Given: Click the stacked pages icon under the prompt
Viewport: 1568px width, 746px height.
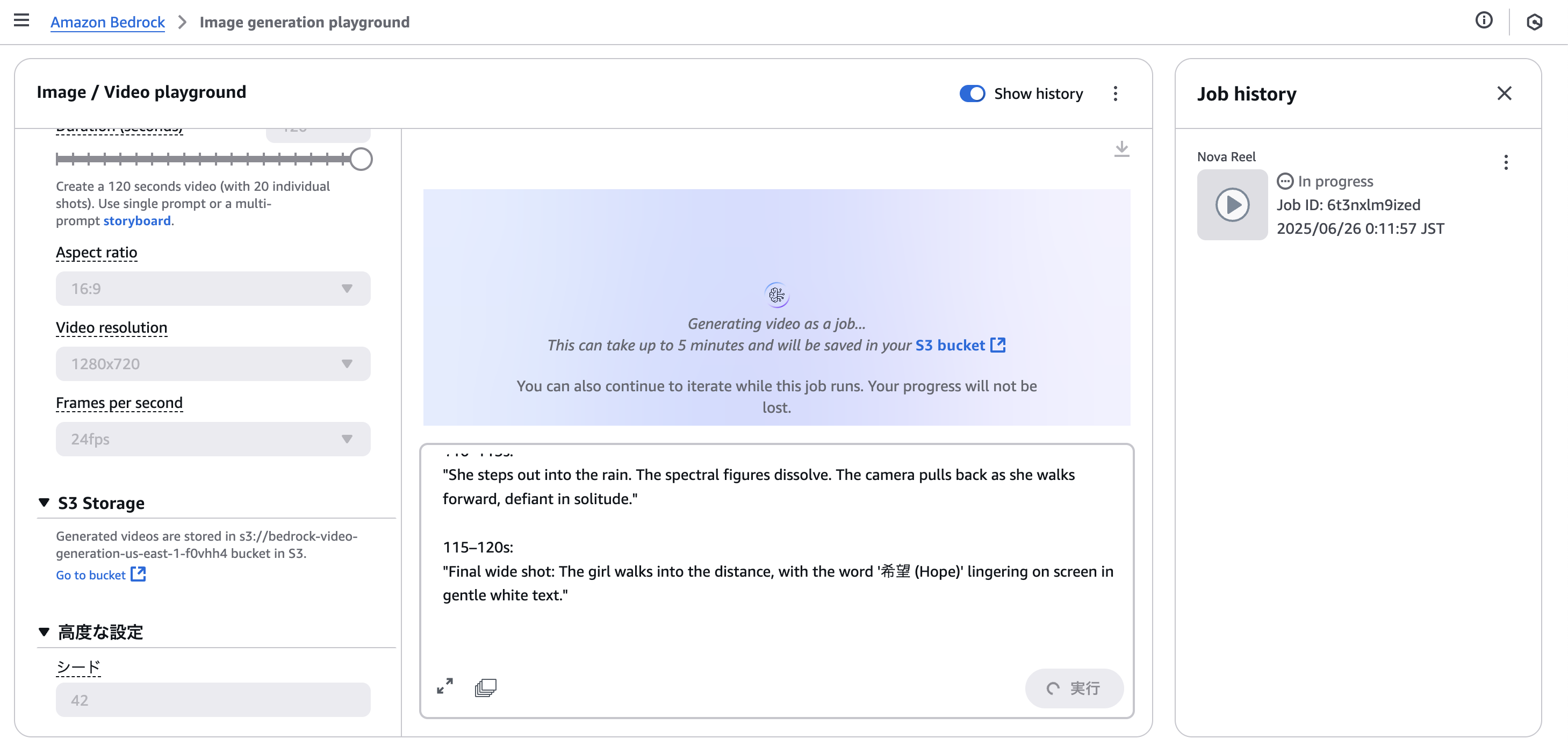Looking at the screenshot, I should 485,687.
